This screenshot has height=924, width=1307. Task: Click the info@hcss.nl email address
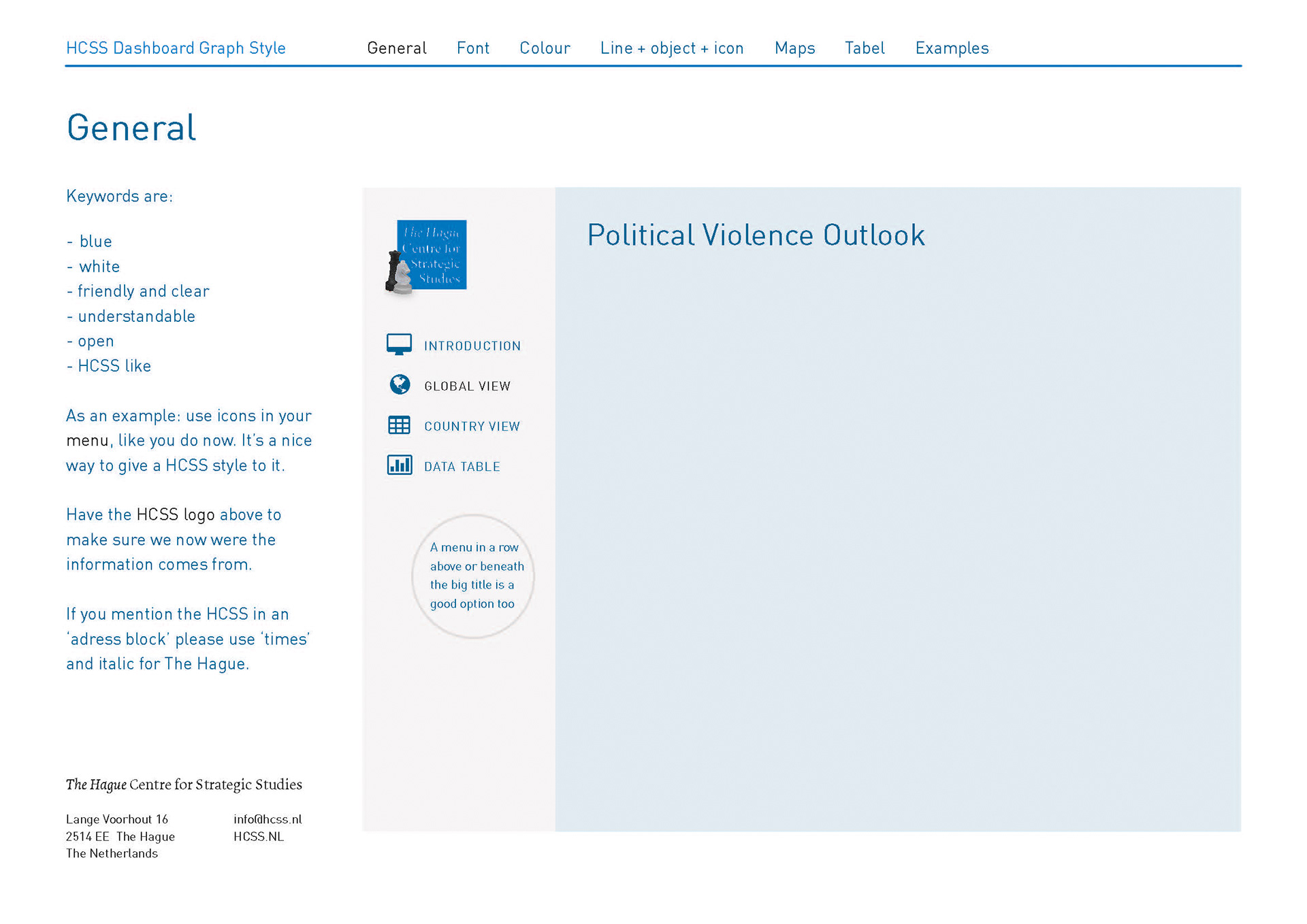pyautogui.click(x=268, y=819)
